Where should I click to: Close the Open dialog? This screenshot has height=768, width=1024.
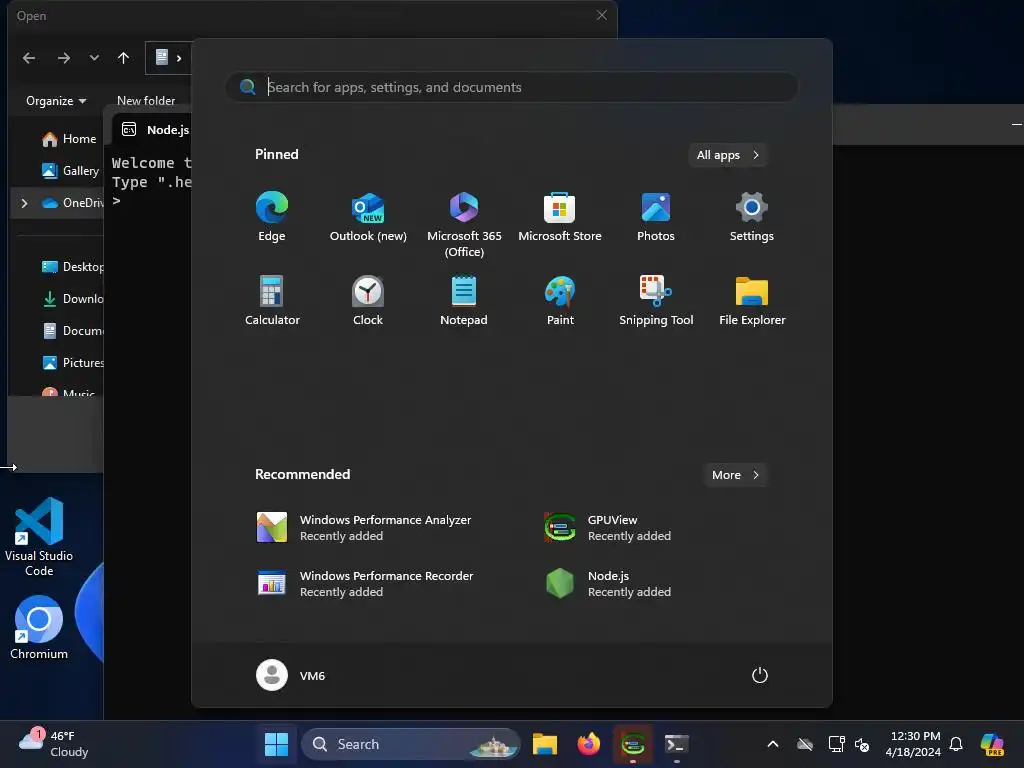(601, 15)
